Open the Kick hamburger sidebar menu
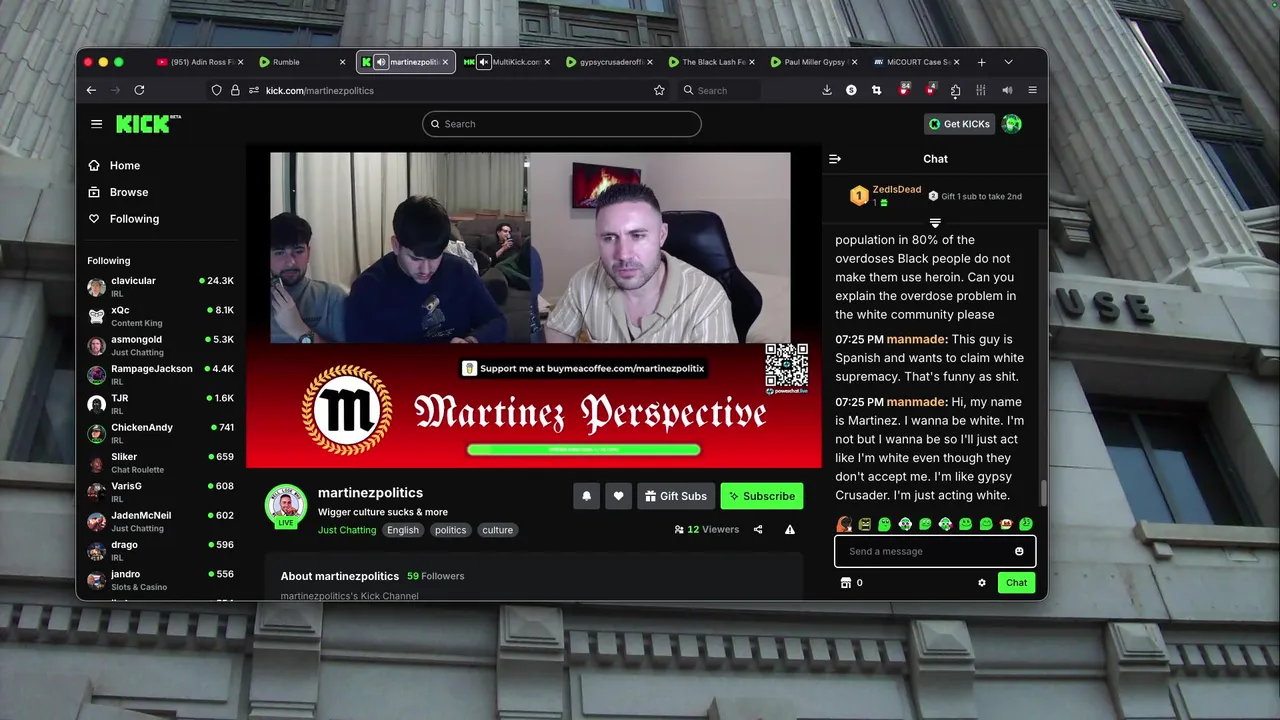 click(x=96, y=124)
